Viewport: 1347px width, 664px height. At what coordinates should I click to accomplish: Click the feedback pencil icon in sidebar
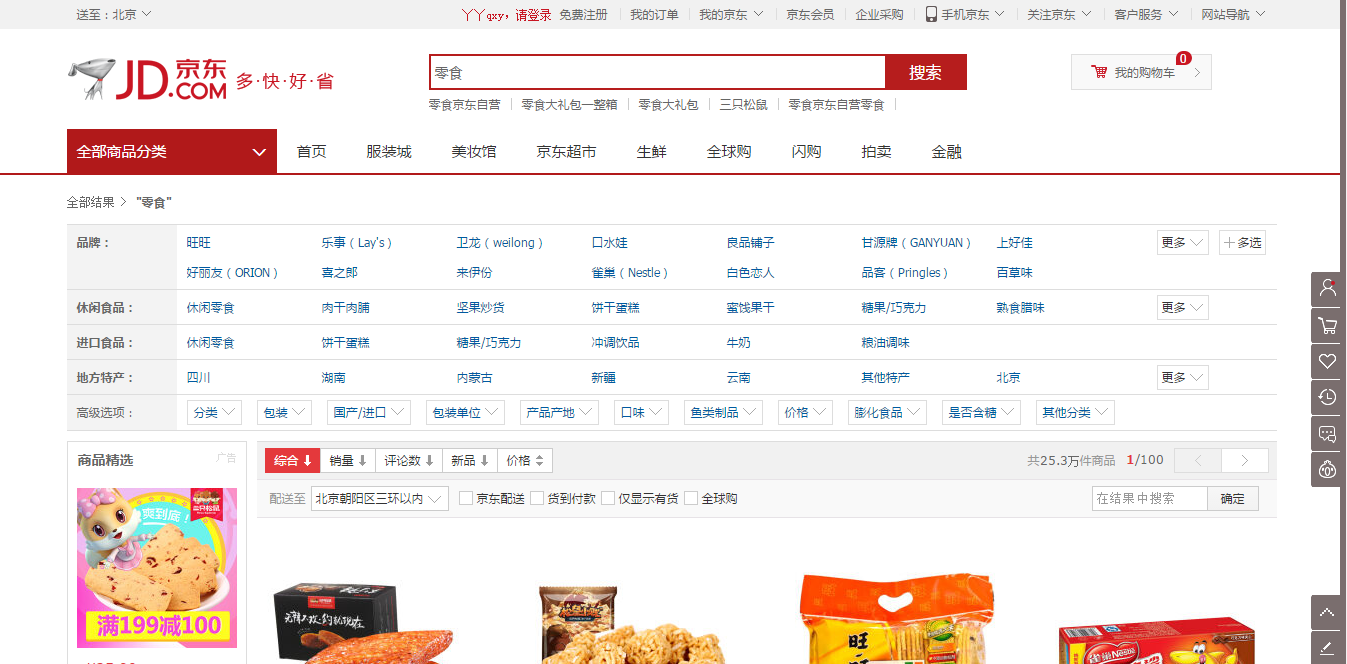1328,647
